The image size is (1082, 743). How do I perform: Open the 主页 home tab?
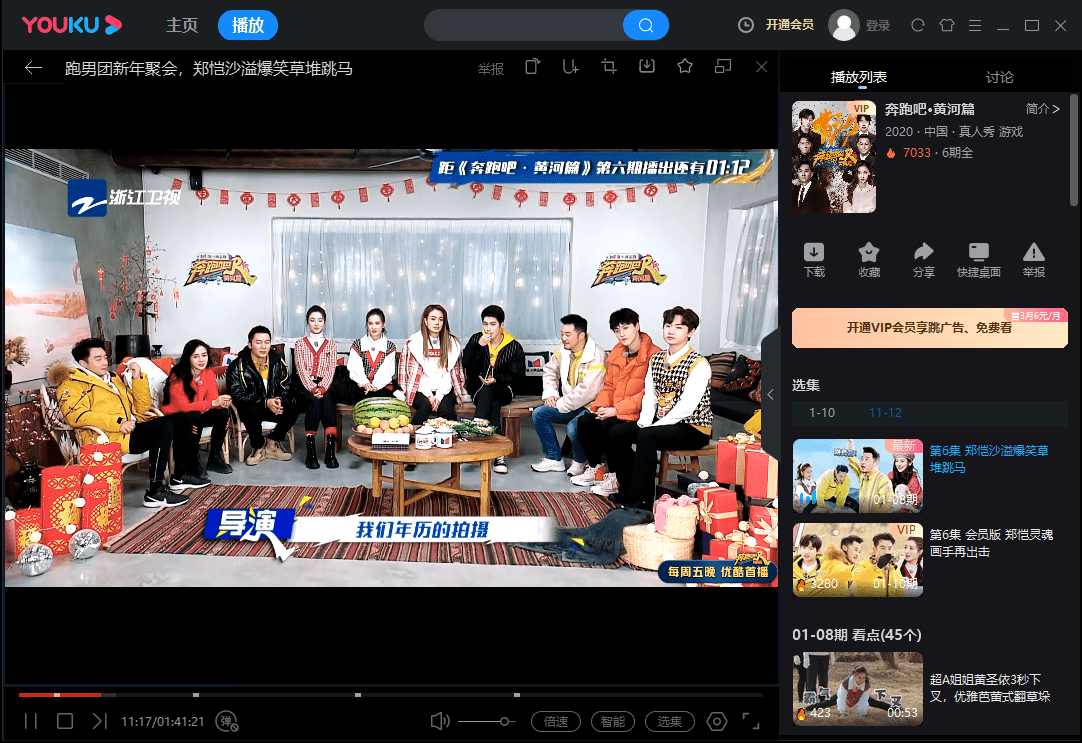coord(182,26)
